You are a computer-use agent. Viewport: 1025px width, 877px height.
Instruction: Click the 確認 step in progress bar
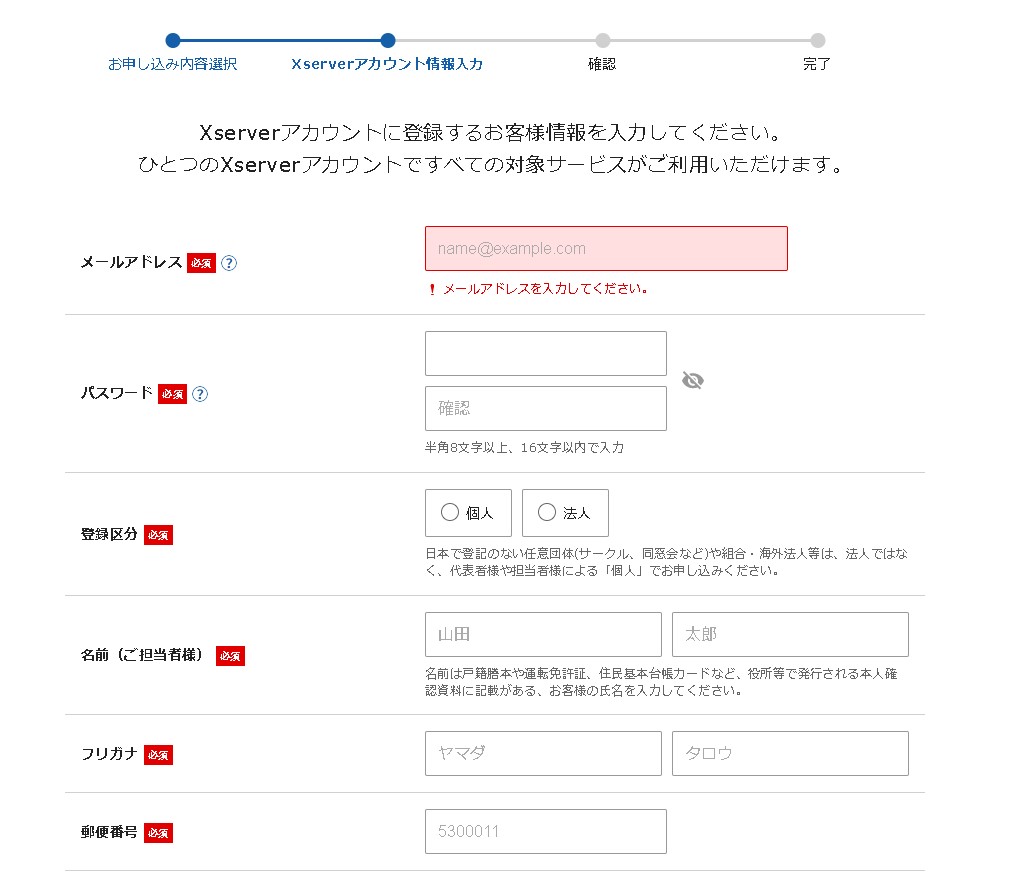[x=602, y=64]
